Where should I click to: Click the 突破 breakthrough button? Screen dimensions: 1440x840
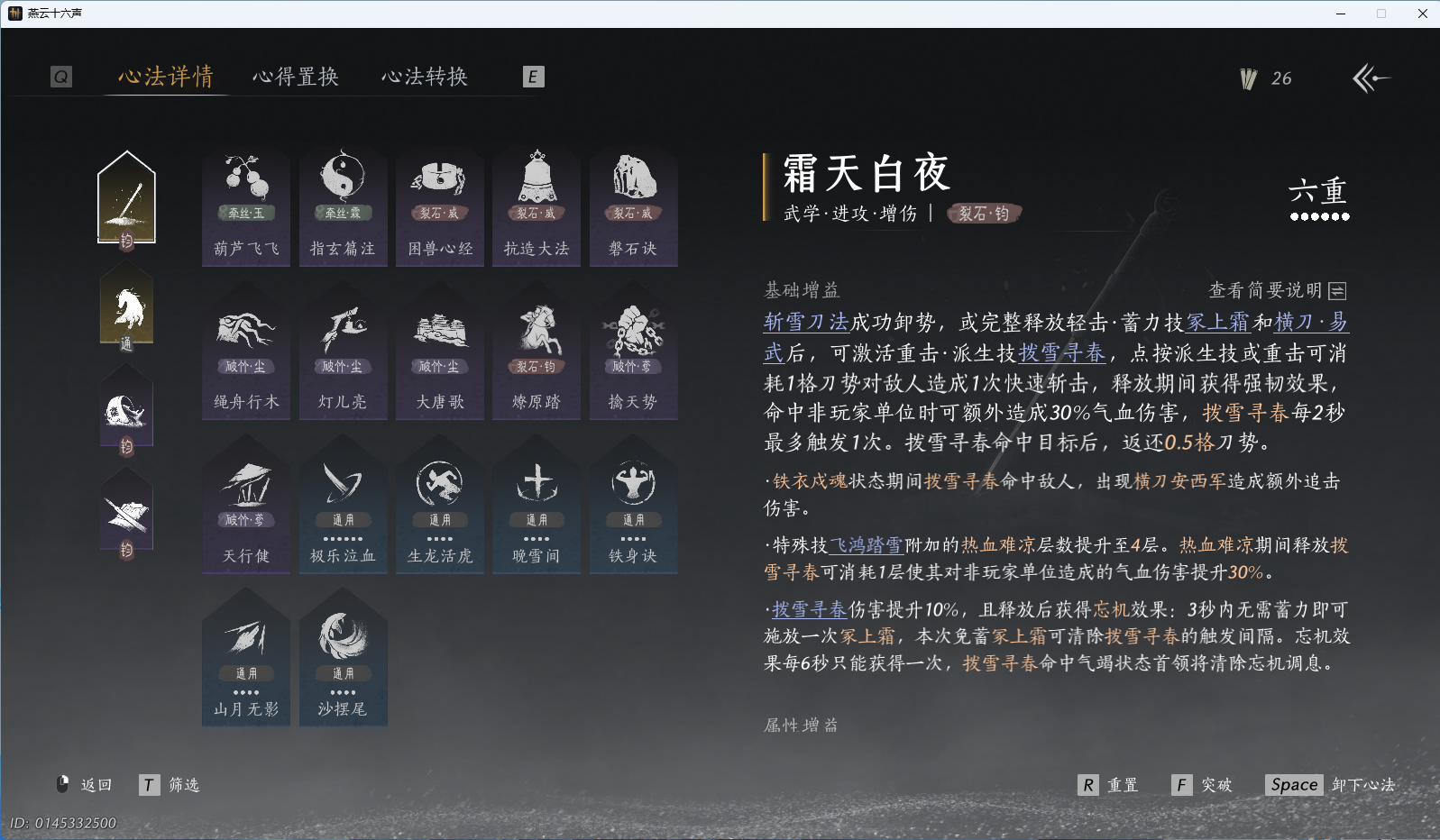1202,785
